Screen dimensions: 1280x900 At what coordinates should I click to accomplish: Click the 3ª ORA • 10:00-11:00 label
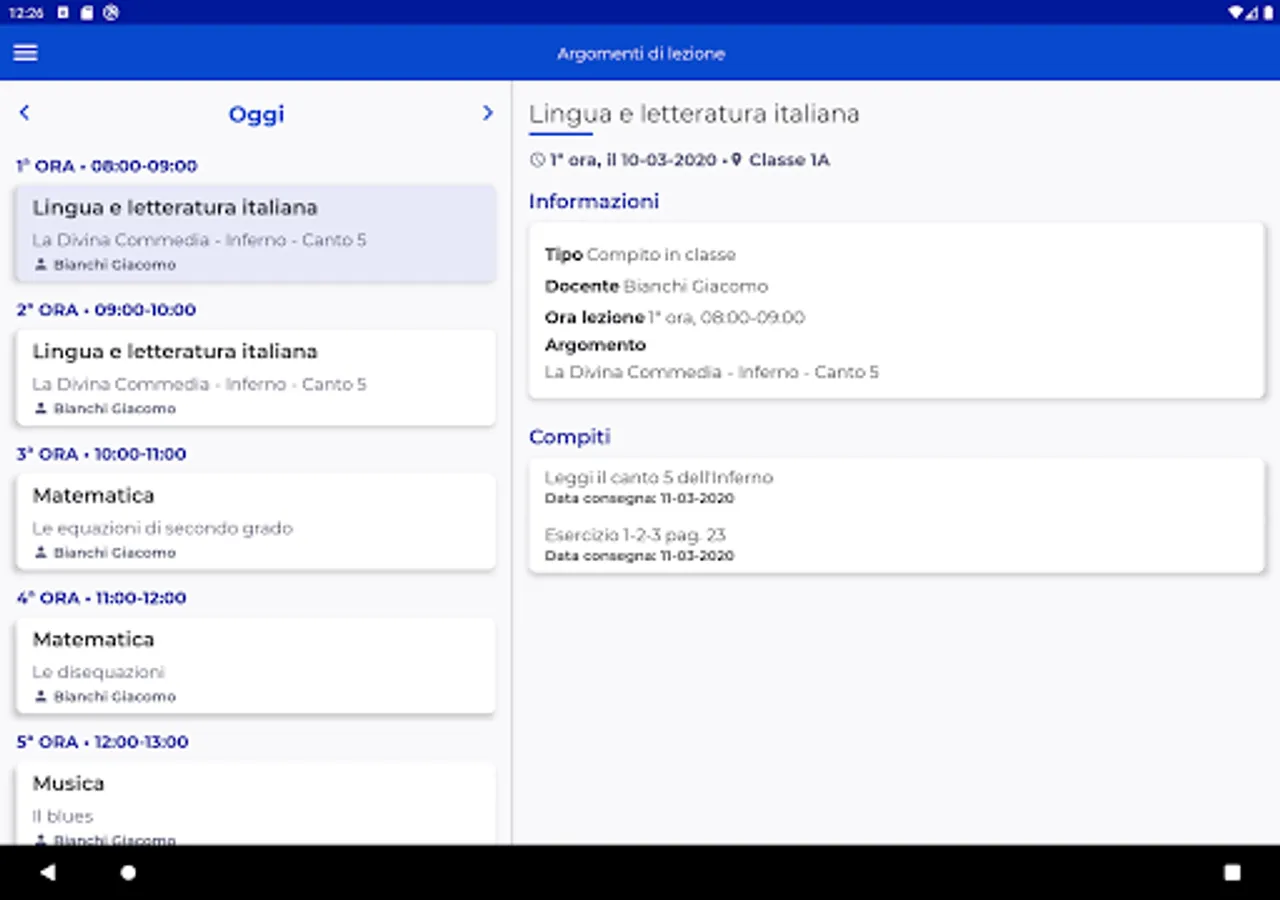point(101,454)
